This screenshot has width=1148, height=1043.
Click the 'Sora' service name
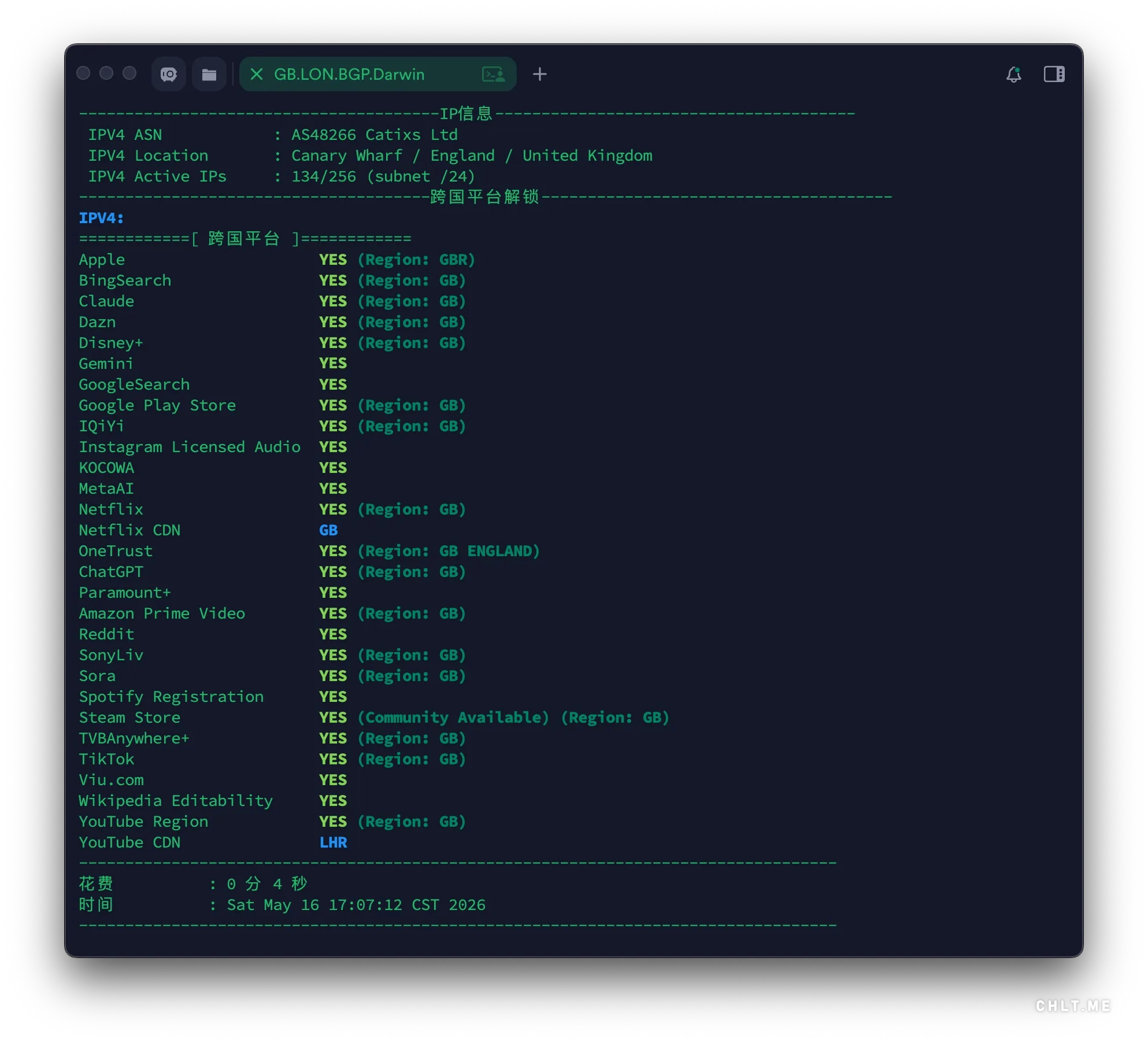[97, 676]
